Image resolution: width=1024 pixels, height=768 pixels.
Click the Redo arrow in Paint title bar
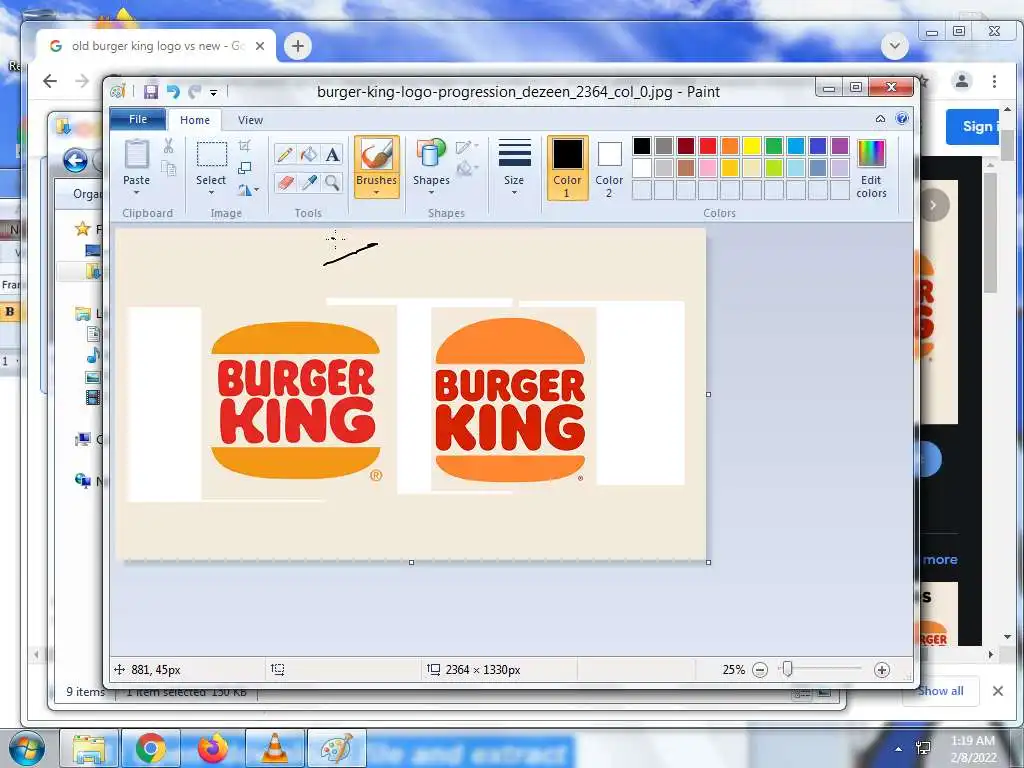point(195,91)
